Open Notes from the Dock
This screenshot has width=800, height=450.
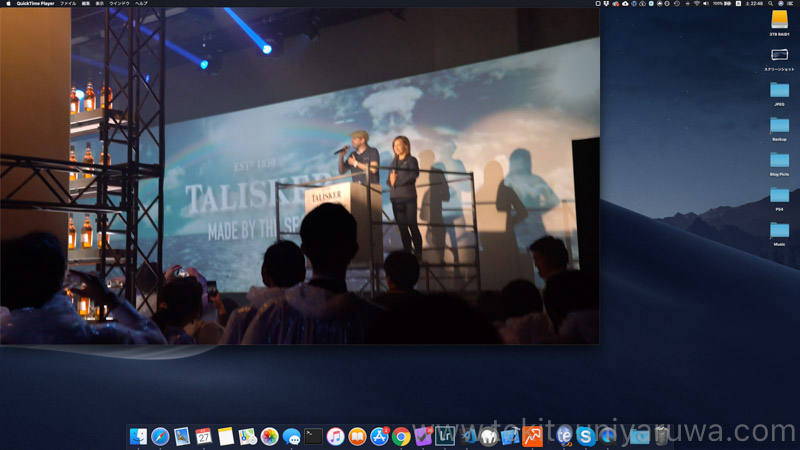226,436
